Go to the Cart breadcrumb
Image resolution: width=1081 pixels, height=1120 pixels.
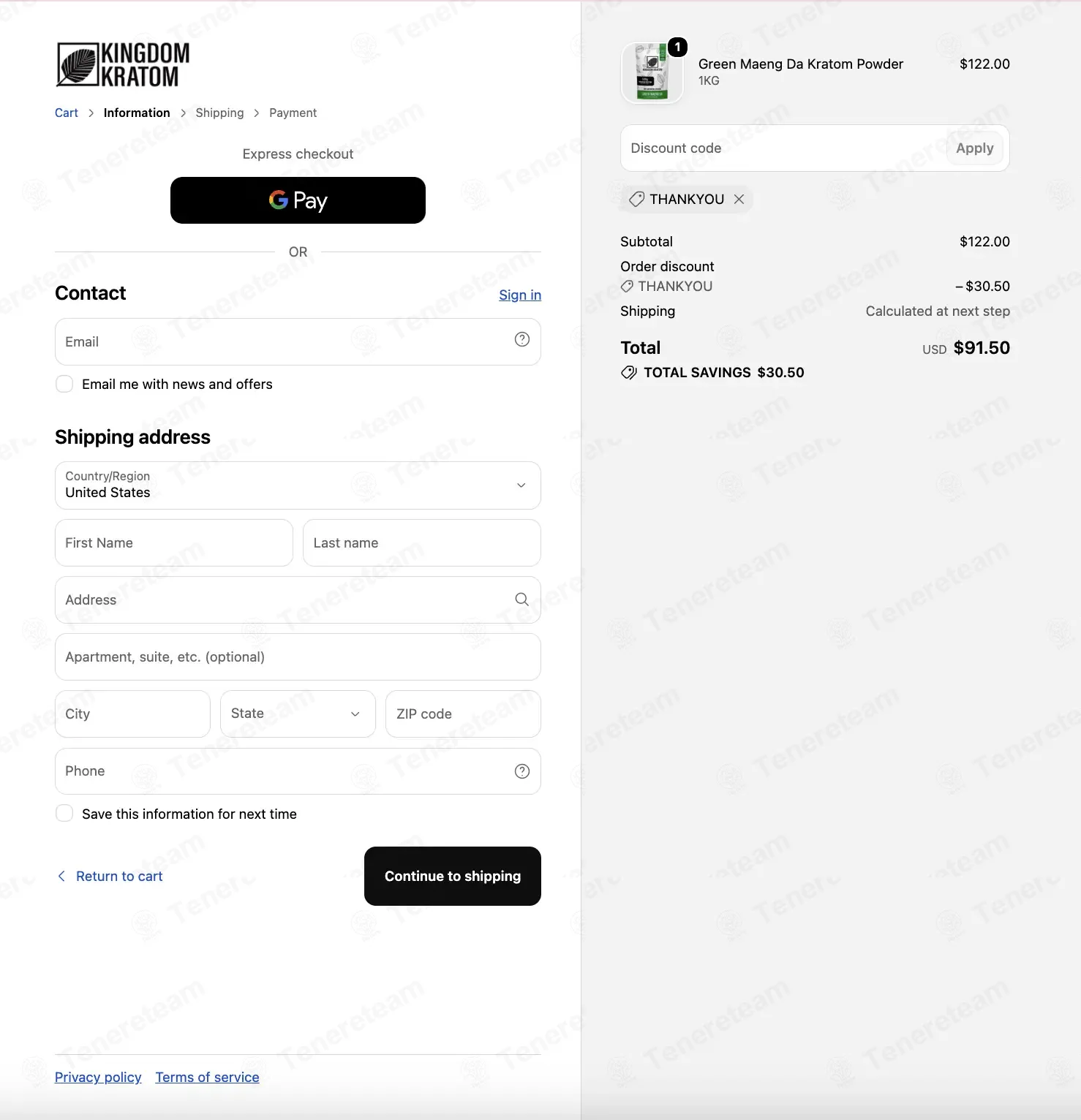pyautogui.click(x=67, y=113)
